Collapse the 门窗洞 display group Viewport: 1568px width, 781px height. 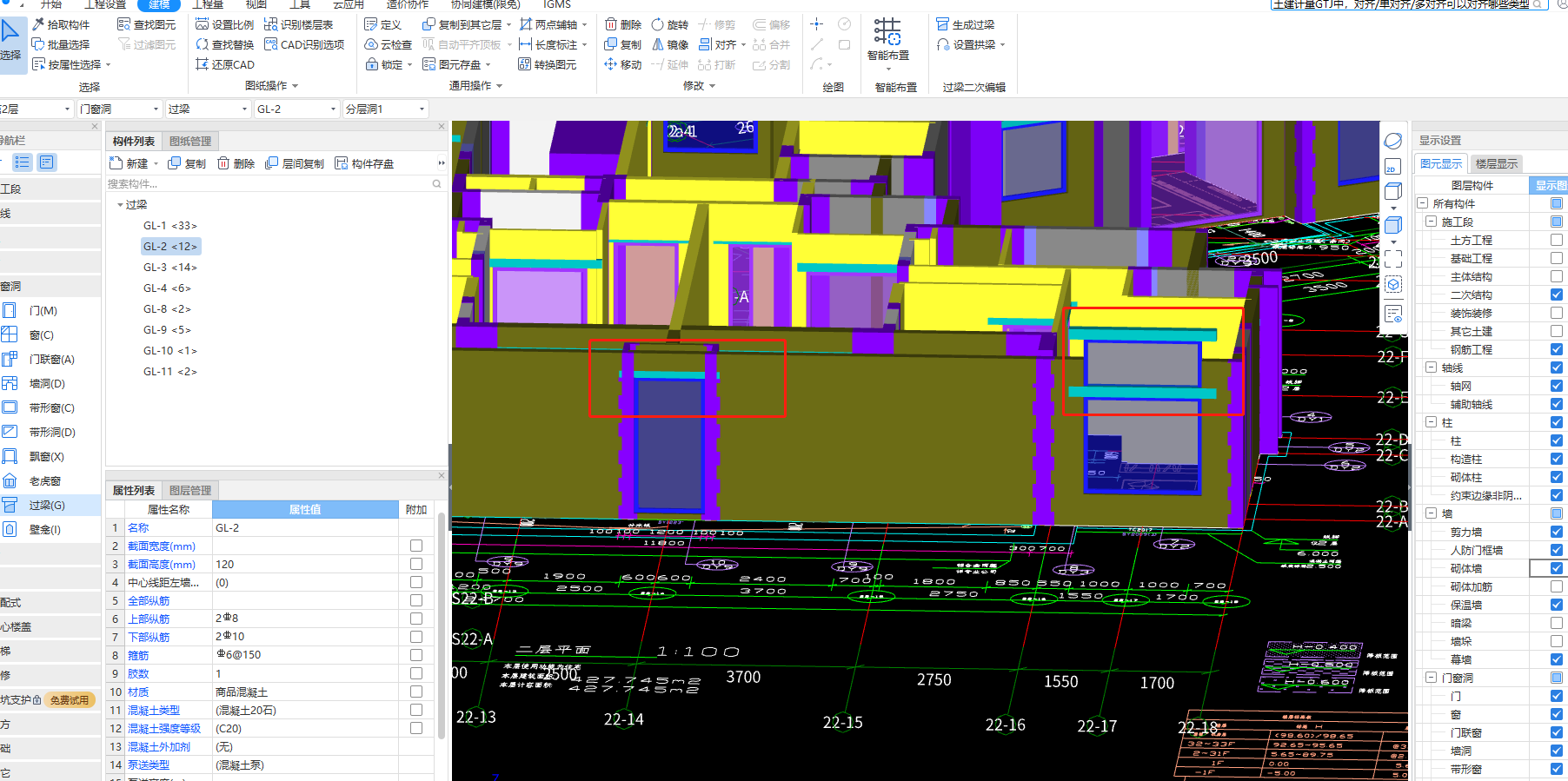(x=1431, y=678)
